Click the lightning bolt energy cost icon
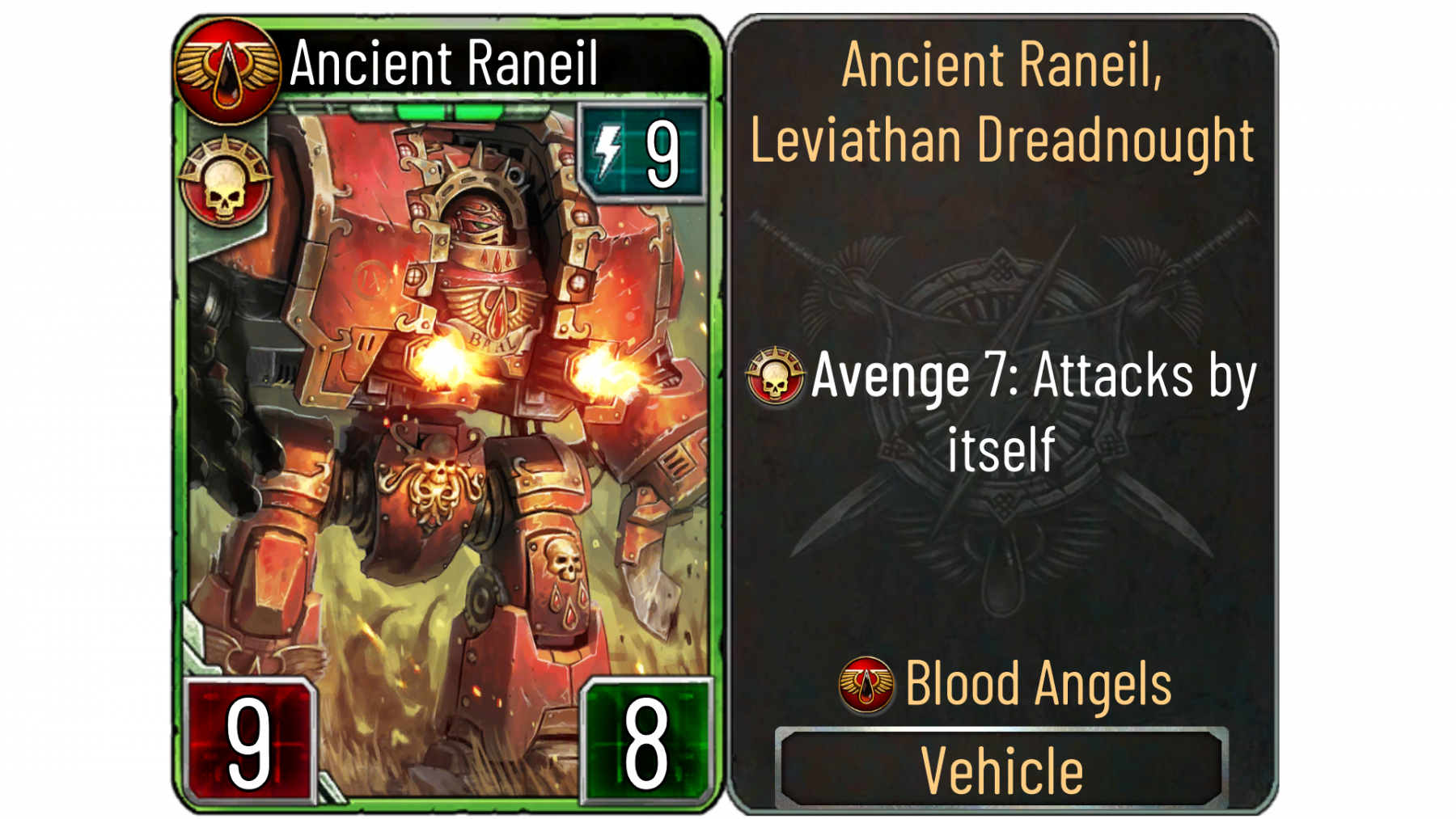This screenshot has width=1456, height=819. [x=608, y=152]
